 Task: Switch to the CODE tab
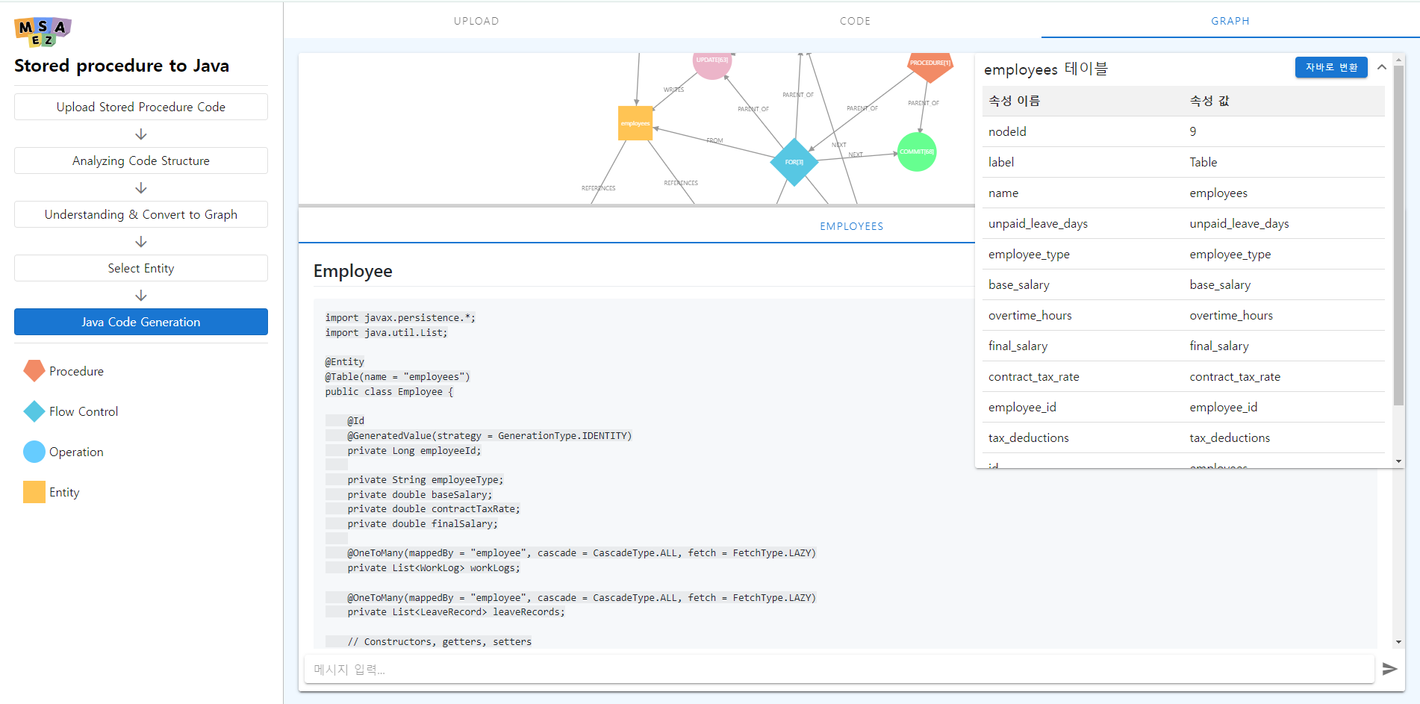[x=855, y=21]
